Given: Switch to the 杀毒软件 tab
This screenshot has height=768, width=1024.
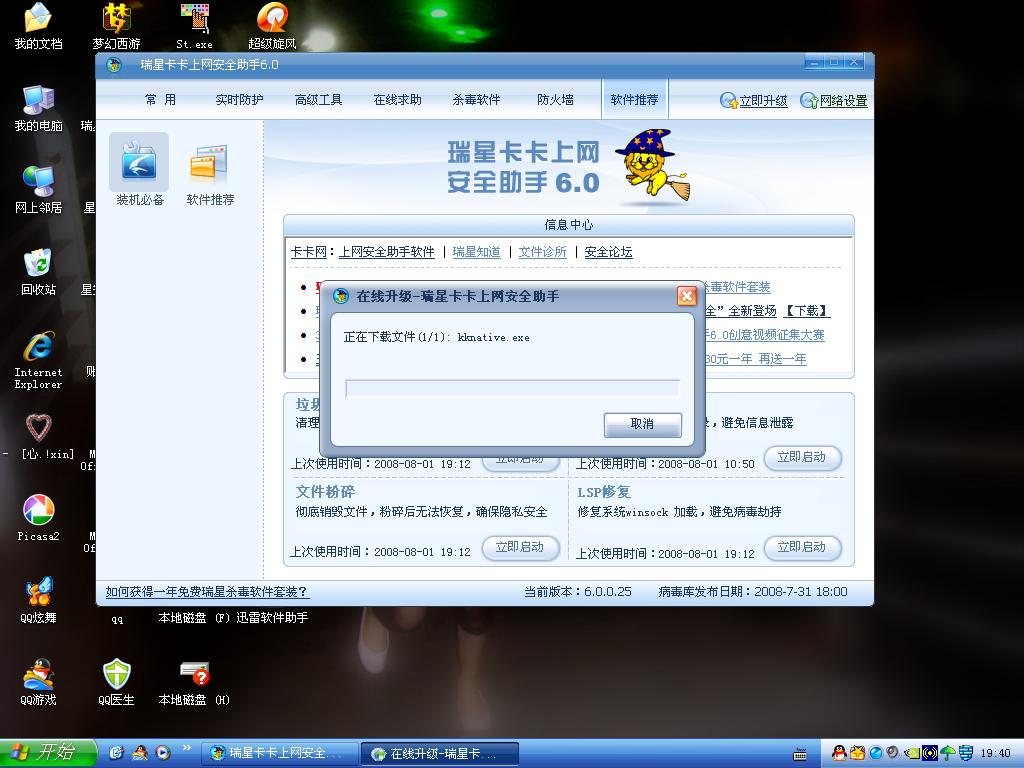Looking at the screenshot, I should coord(476,99).
